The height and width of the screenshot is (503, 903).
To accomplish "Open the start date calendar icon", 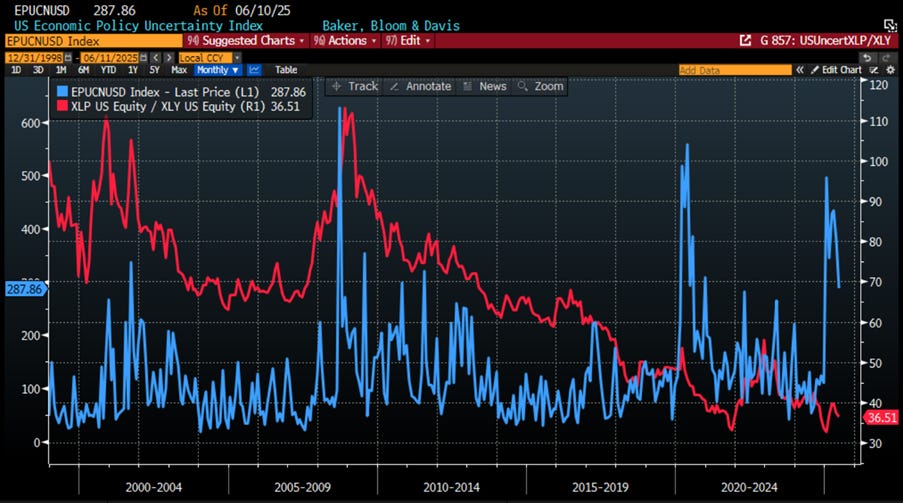I will point(68,58).
